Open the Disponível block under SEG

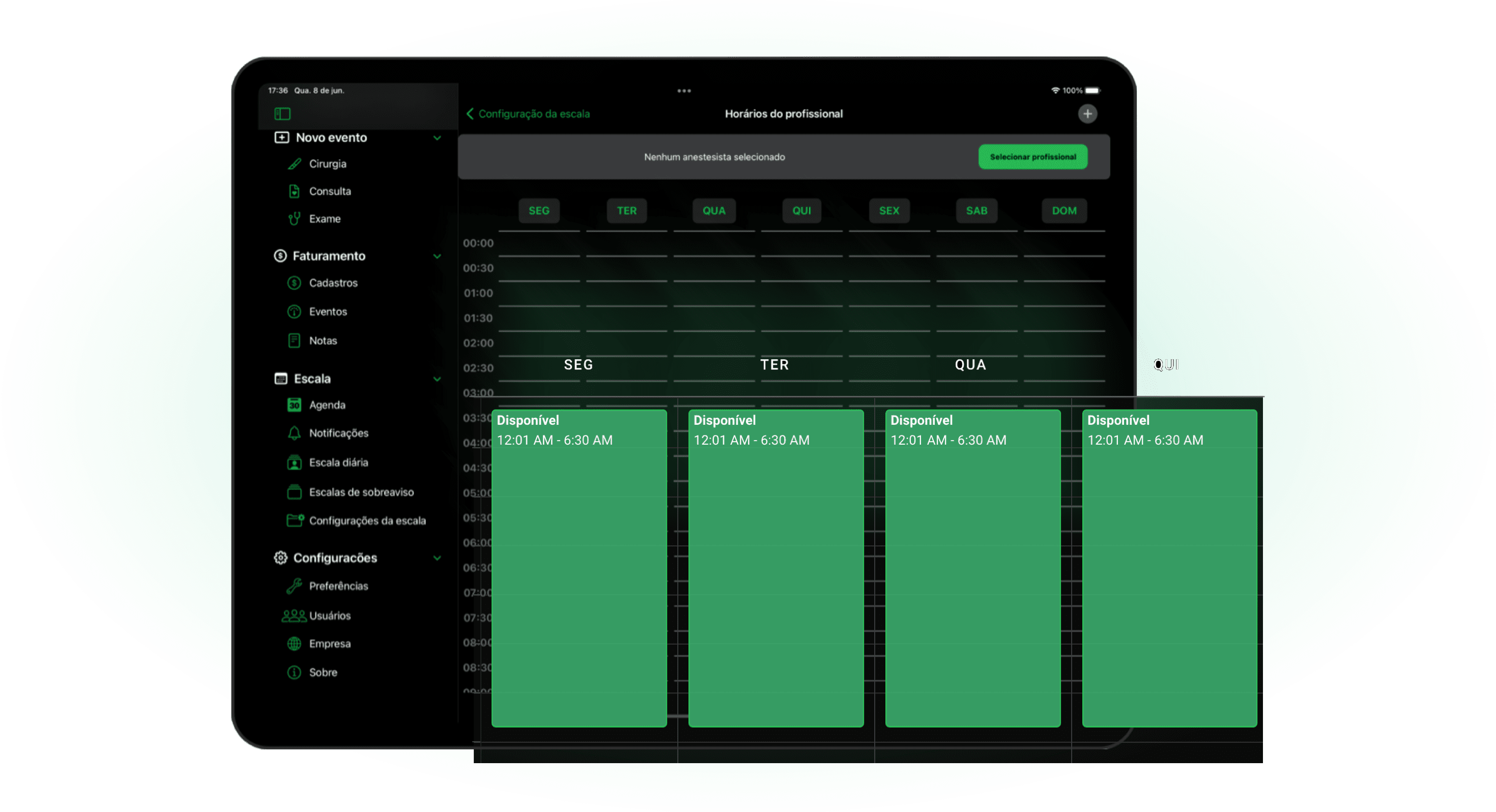[x=579, y=569]
